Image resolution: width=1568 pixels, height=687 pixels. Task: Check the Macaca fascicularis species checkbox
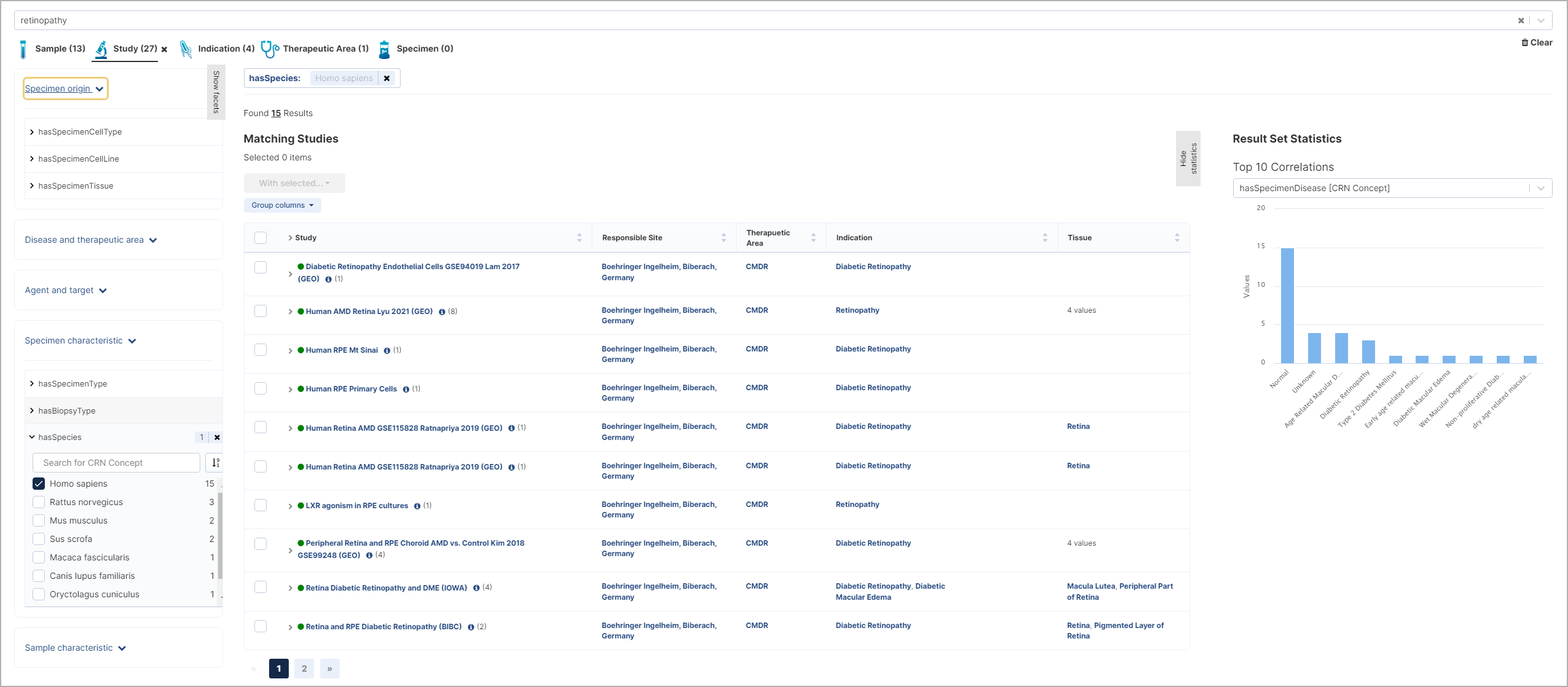(39, 557)
